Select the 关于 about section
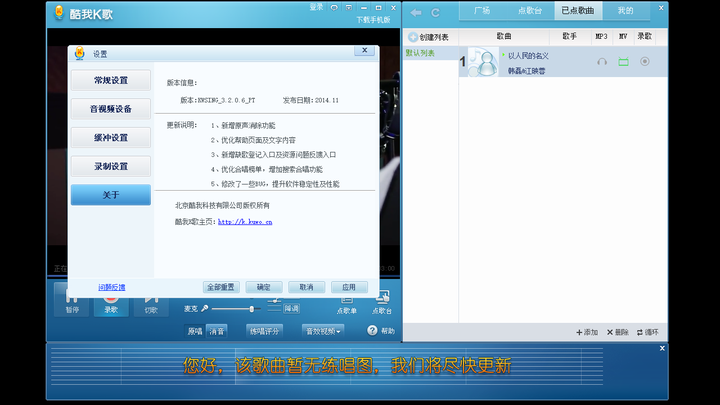Viewport: 720px width, 405px height. click(x=111, y=195)
